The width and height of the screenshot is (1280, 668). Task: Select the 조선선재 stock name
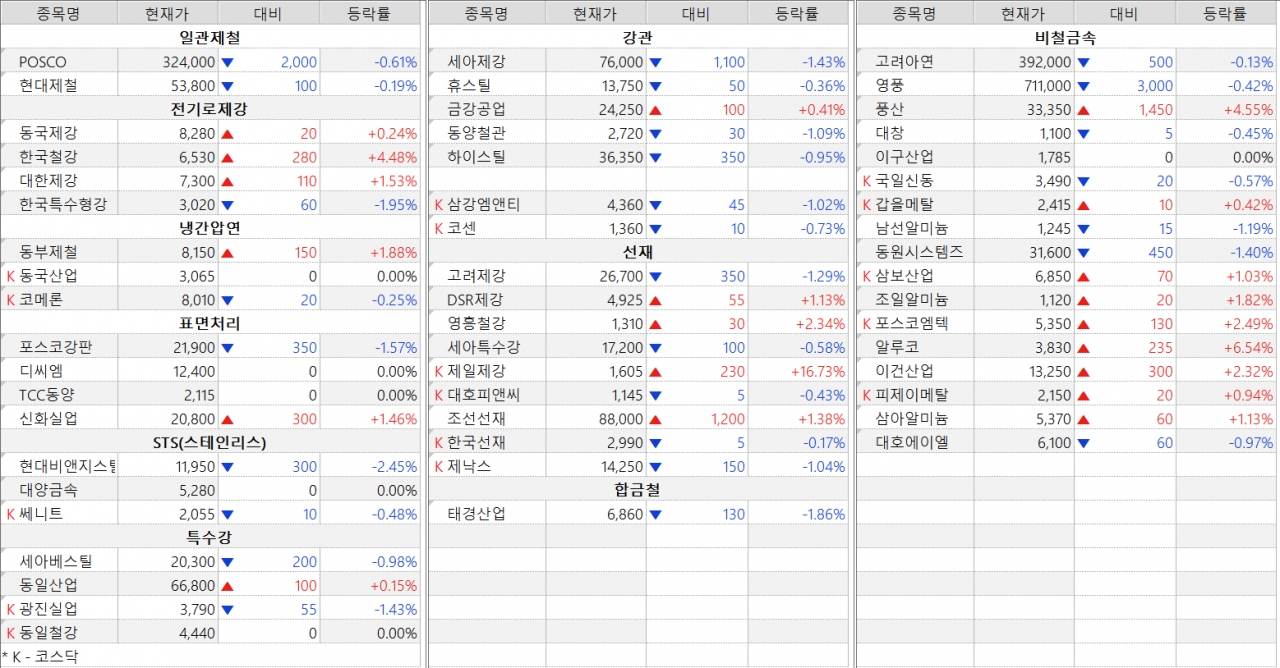(x=476, y=419)
